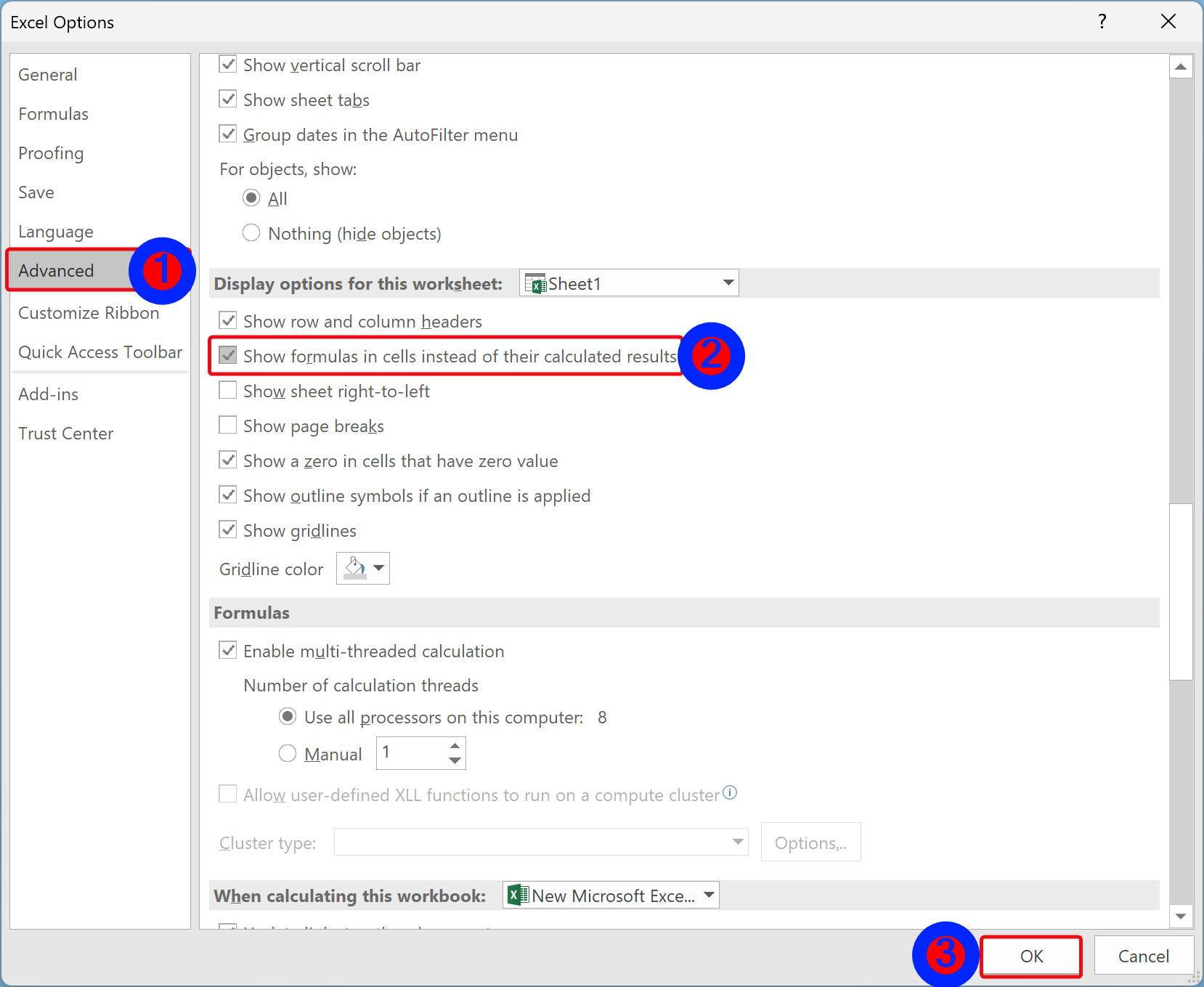Click the vertical scrollbar thumb
The width and height of the screenshot is (1204, 987).
(x=1181, y=591)
